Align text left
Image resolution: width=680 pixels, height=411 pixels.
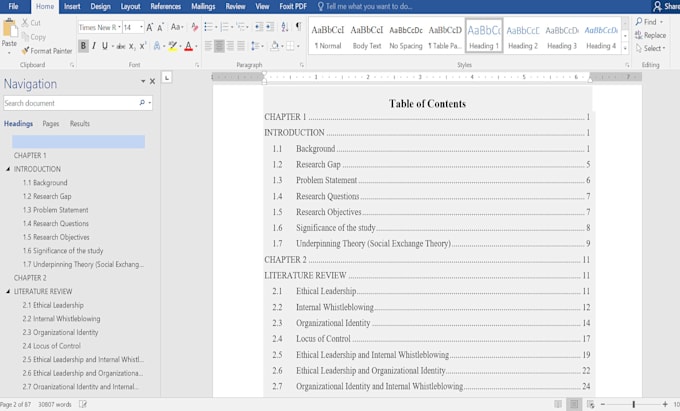[x=209, y=46]
